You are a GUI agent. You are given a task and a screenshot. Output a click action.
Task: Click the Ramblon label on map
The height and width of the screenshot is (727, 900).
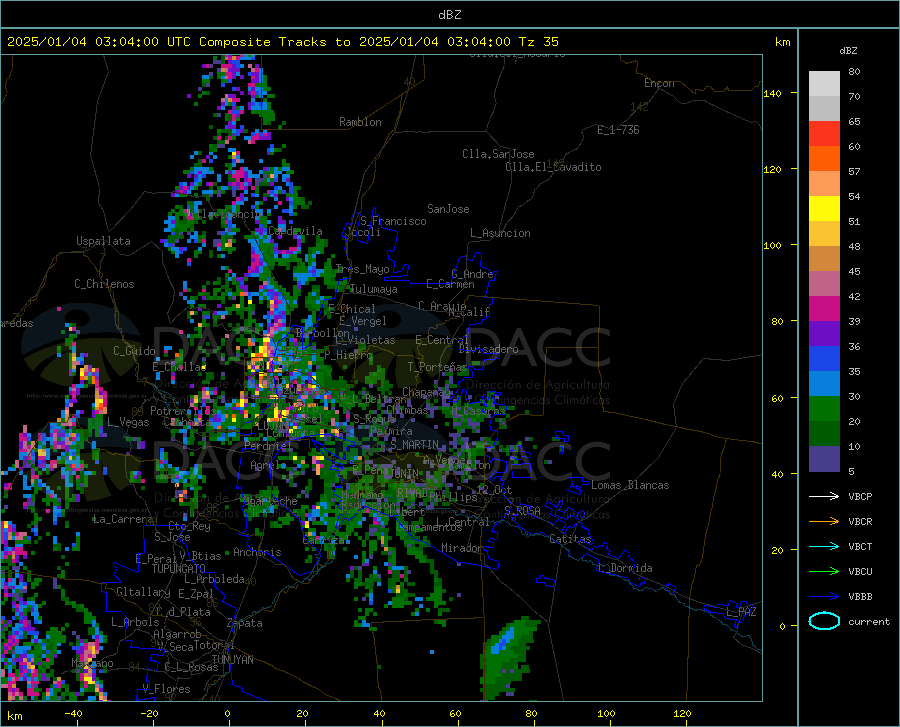tap(360, 122)
